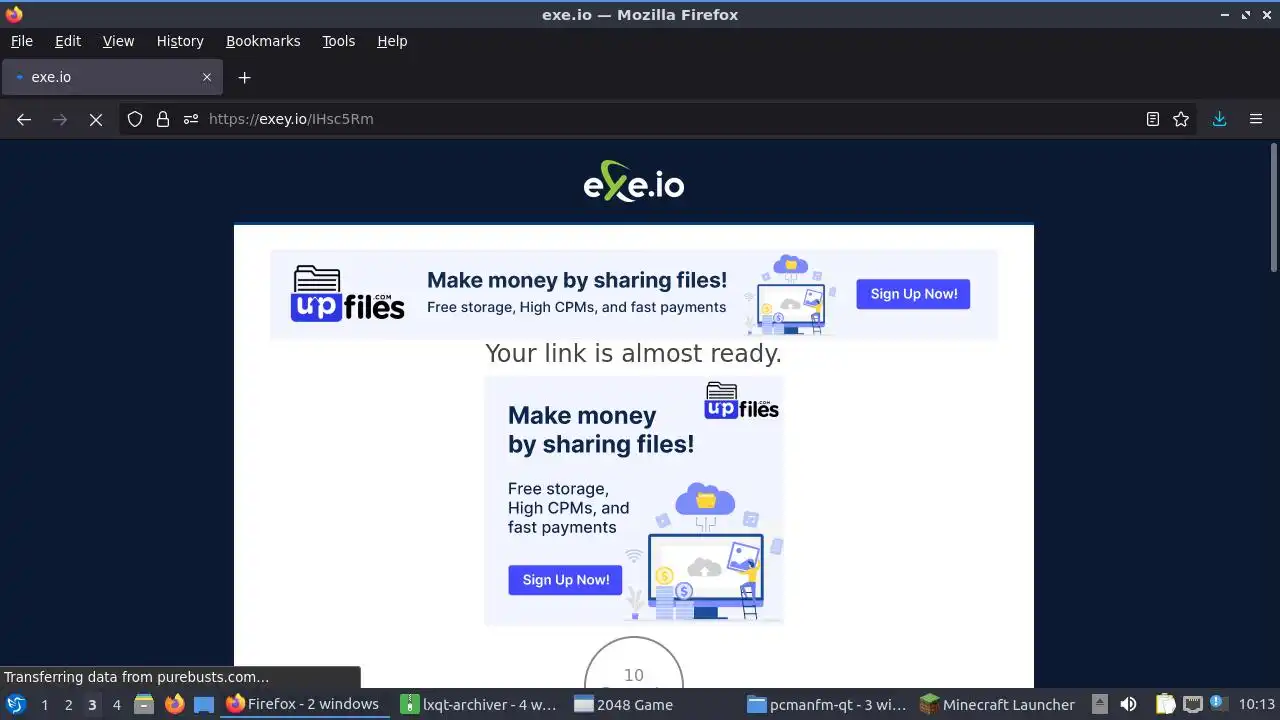Viewport: 1280px width, 720px height.
Task: Switch to the lxqt-archiver taskbar entry
Action: coord(480,704)
